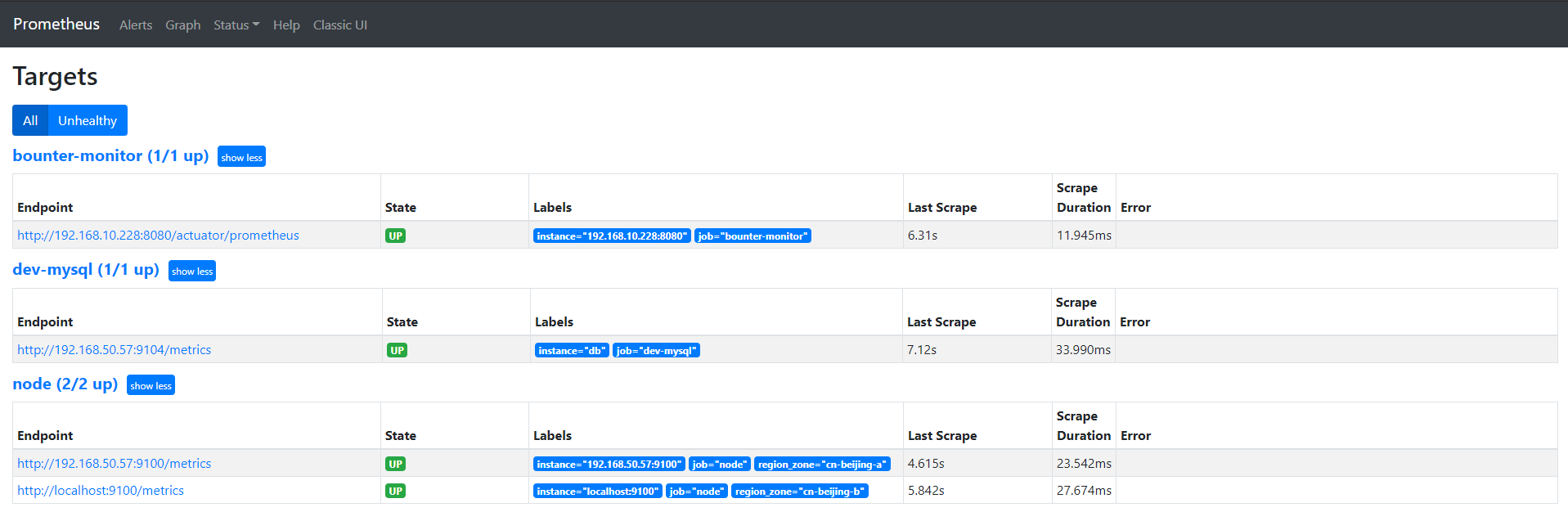Open the Help link in navbar
The height and width of the screenshot is (512, 1568).
click(x=286, y=25)
